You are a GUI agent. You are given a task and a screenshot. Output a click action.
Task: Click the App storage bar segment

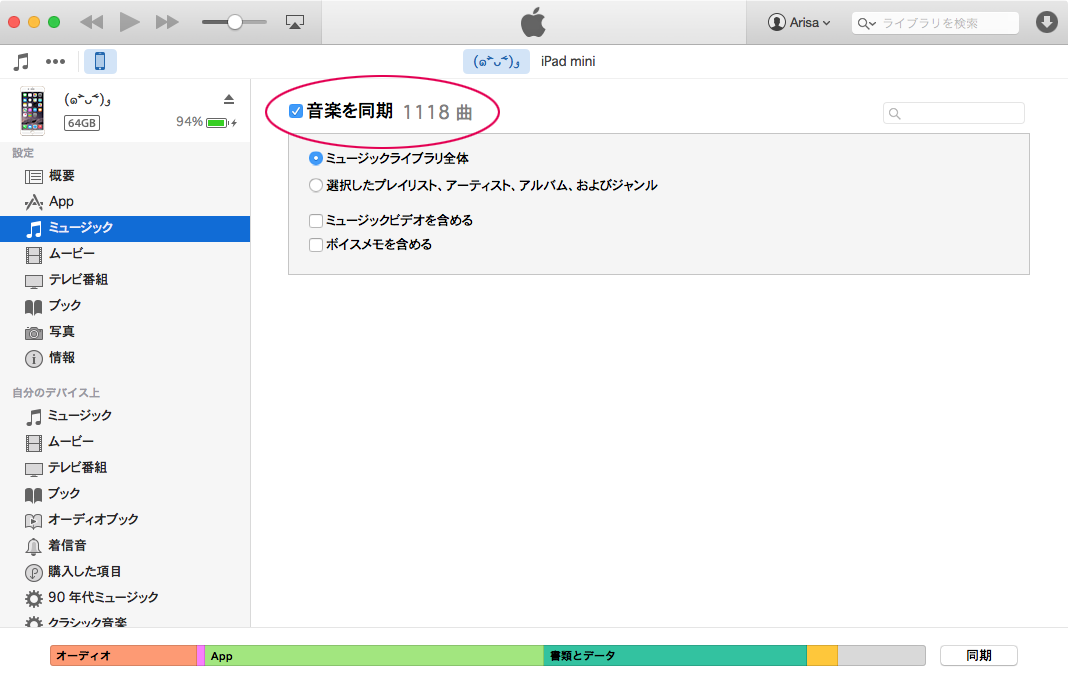pos(374,656)
